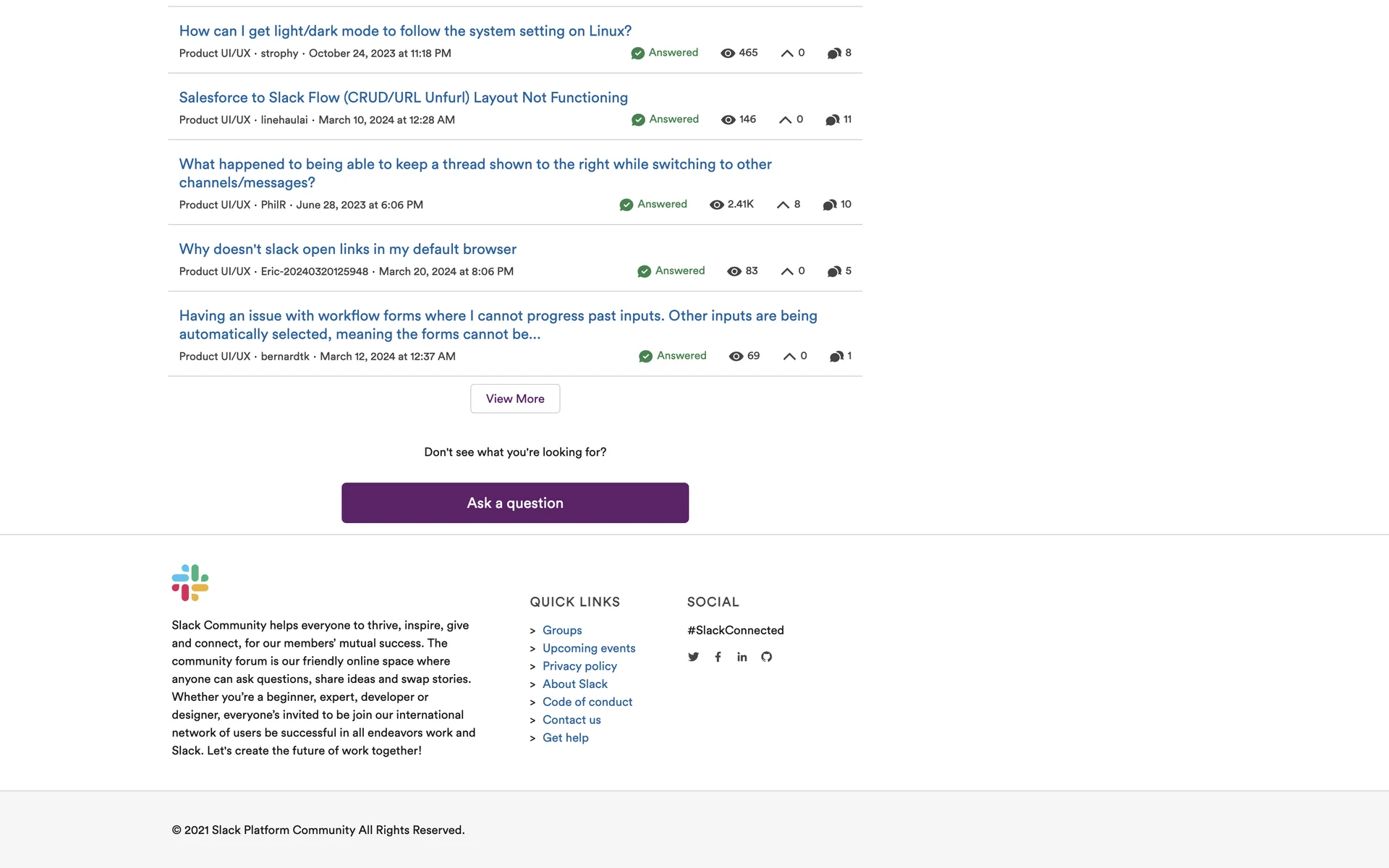Screen dimensions: 1389x868
Task: Upvote the workflow forms issue question
Action: pos(789,357)
